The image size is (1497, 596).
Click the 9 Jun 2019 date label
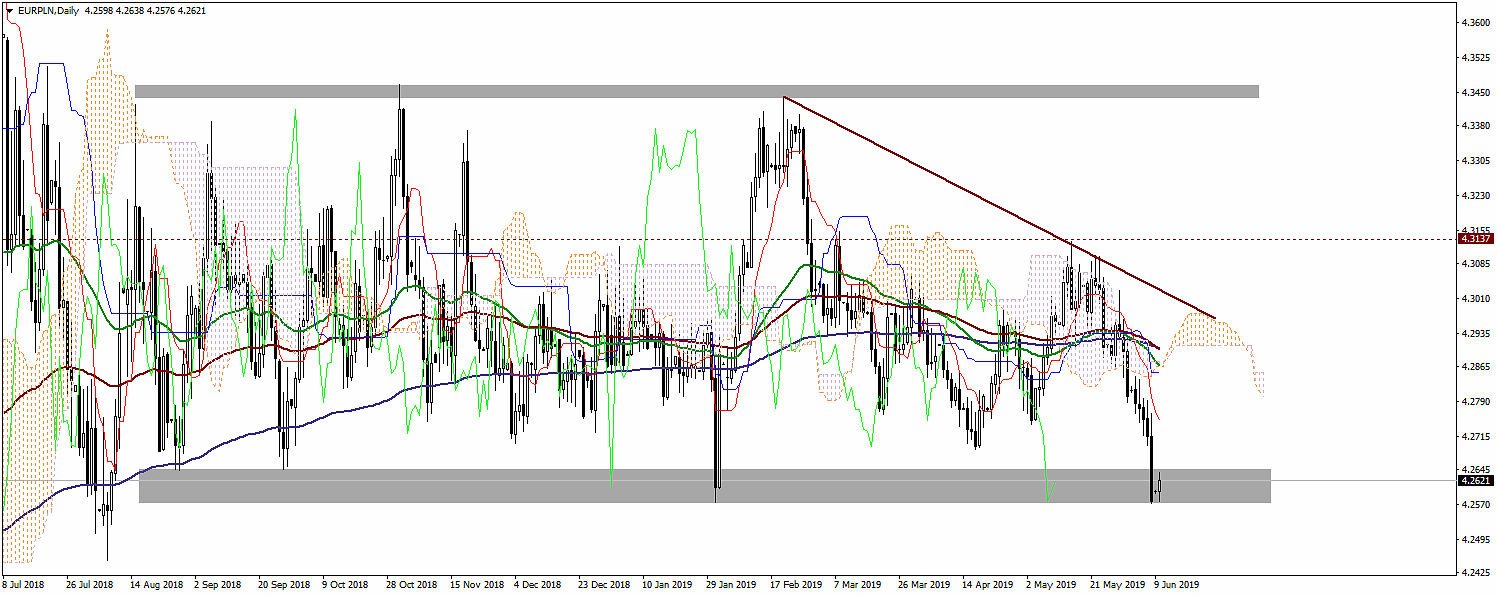pyautogui.click(x=1177, y=583)
